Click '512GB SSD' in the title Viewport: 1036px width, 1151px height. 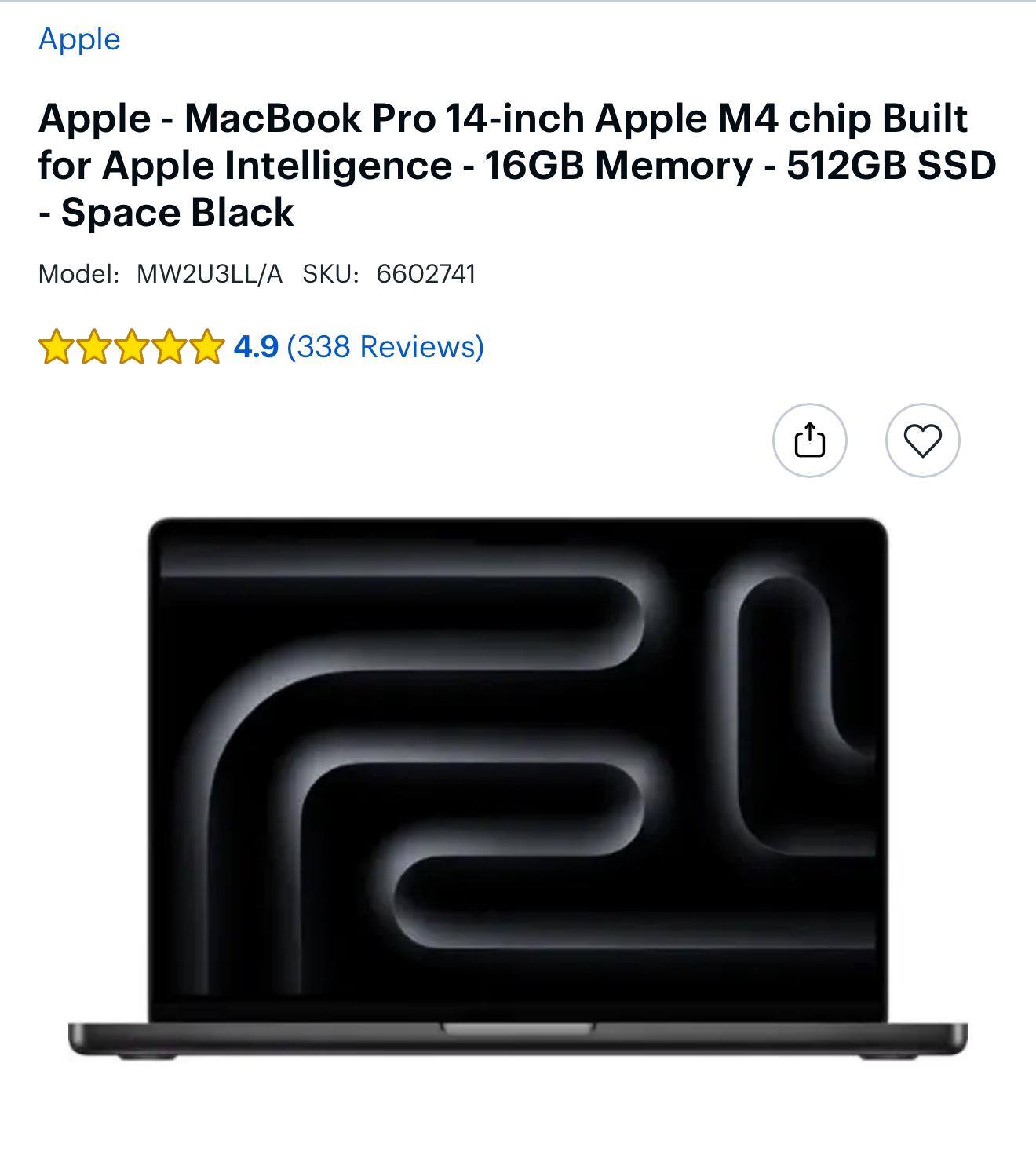[x=892, y=165]
